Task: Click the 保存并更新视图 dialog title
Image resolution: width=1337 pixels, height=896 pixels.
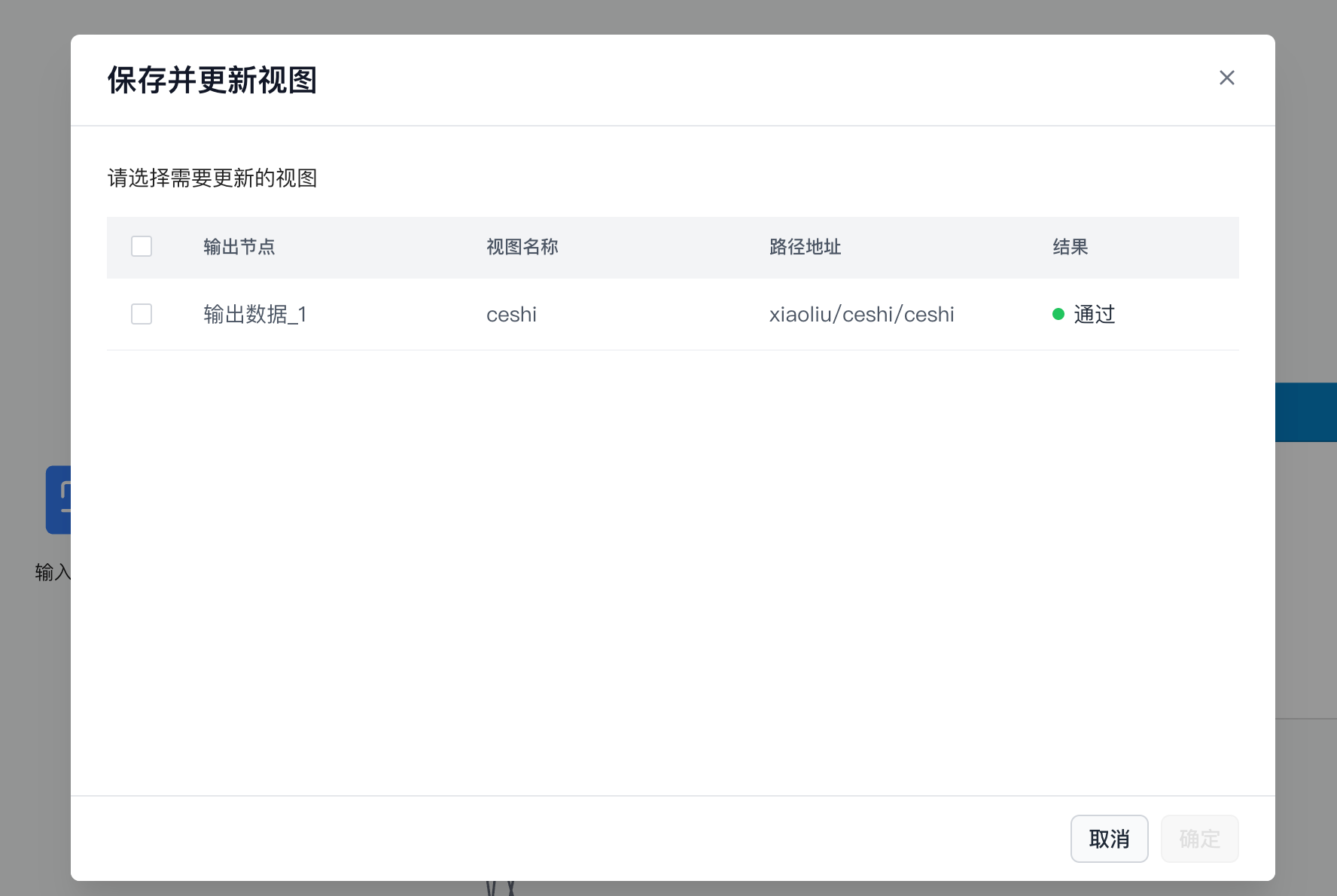Action: coord(212,80)
